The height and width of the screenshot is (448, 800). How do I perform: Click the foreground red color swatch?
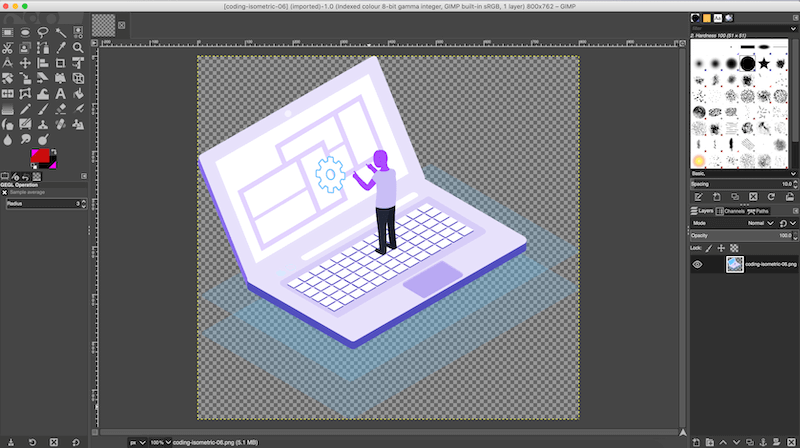[40, 157]
